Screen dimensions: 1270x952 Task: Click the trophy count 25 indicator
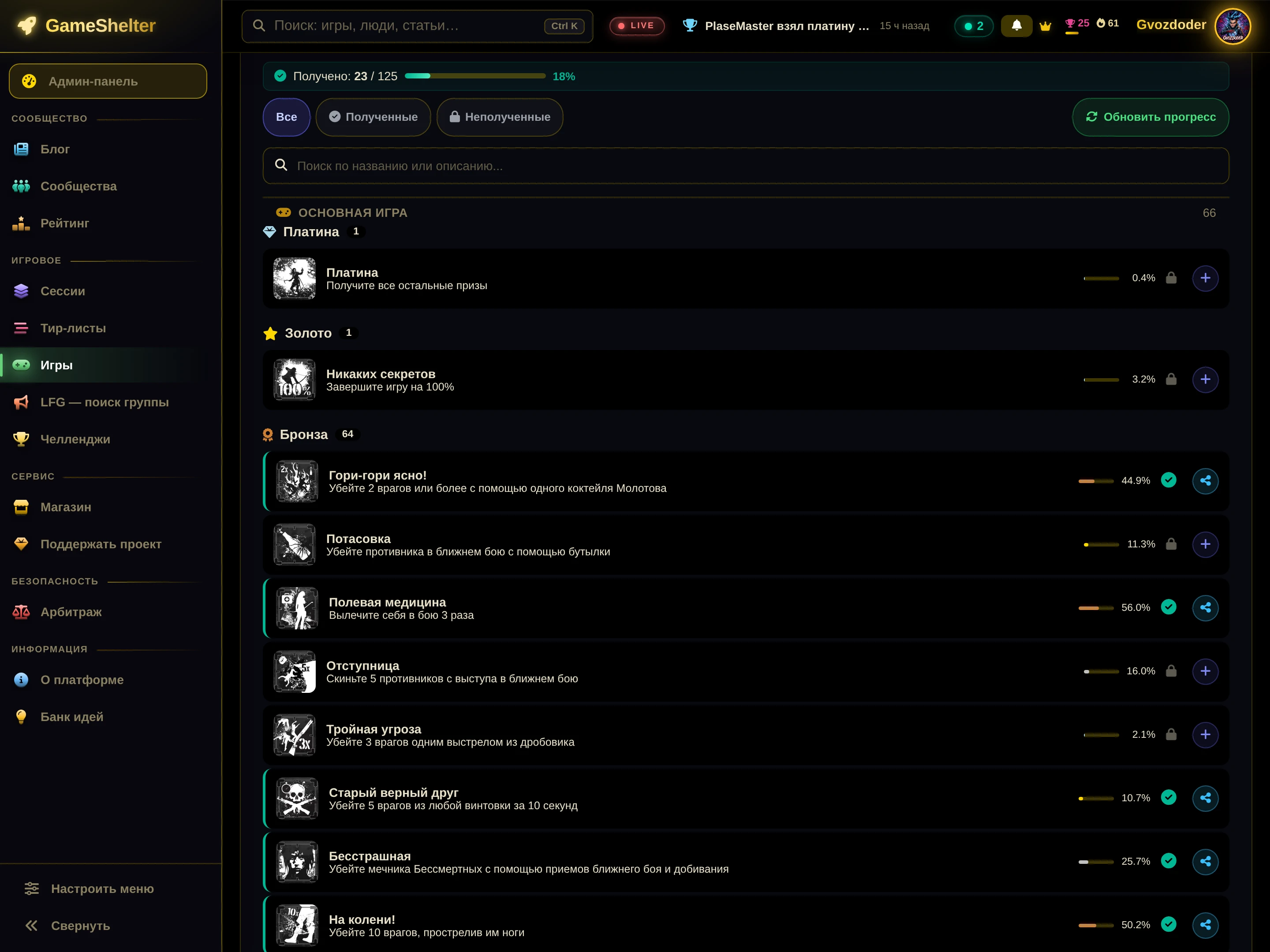pyautogui.click(x=1076, y=24)
